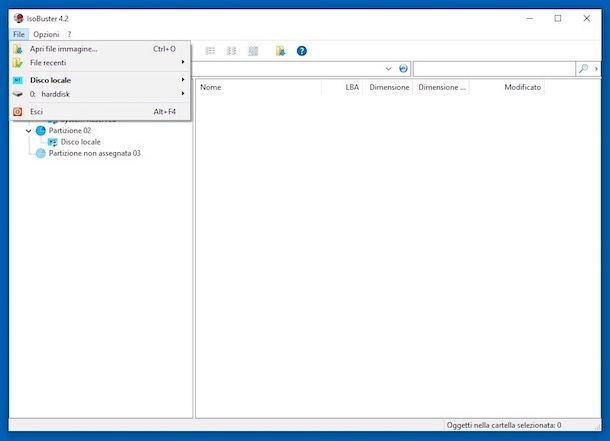The width and height of the screenshot is (610, 441).
Task: Sort by the first Dimensione column header
Action: [x=388, y=87]
